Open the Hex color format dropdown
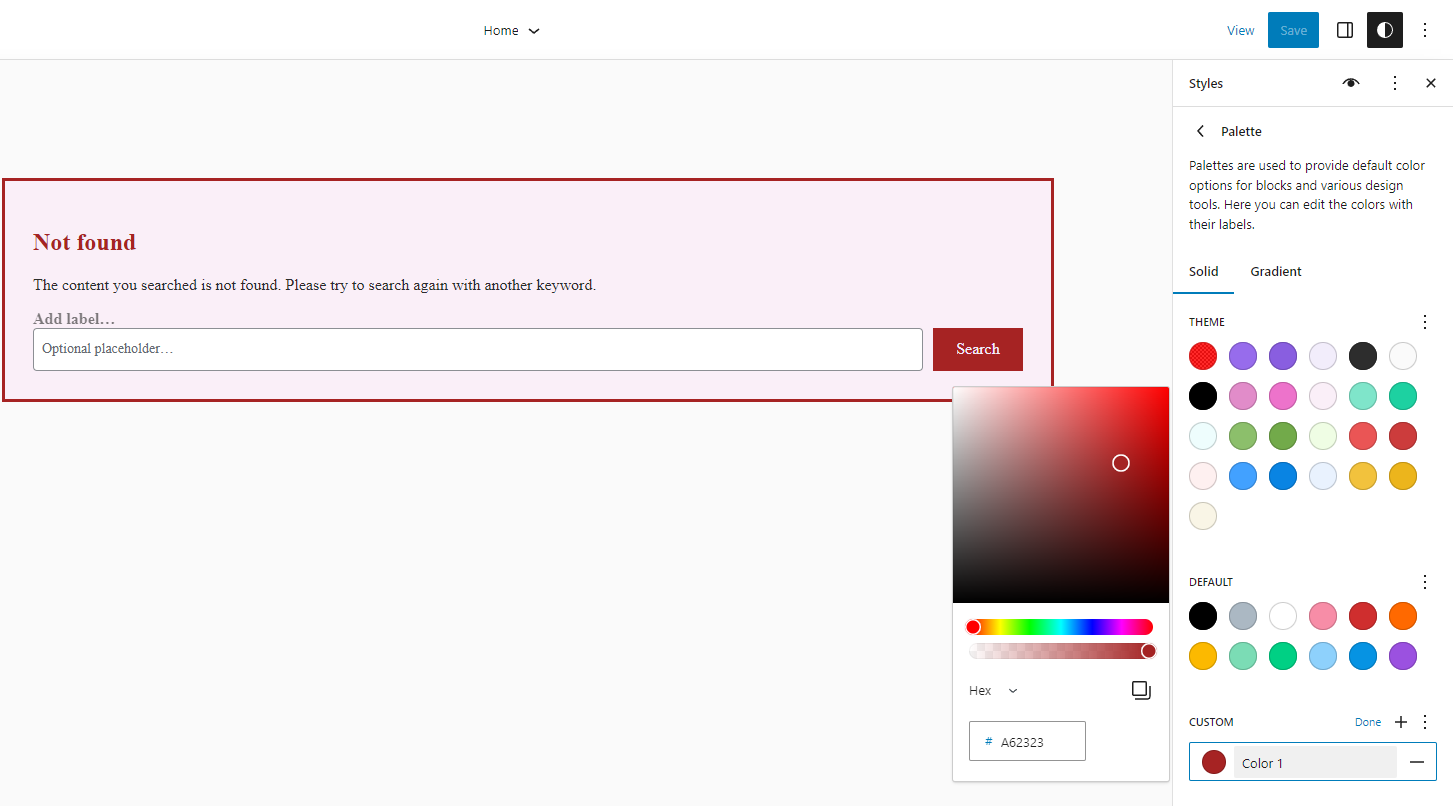 tap(992, 690)
